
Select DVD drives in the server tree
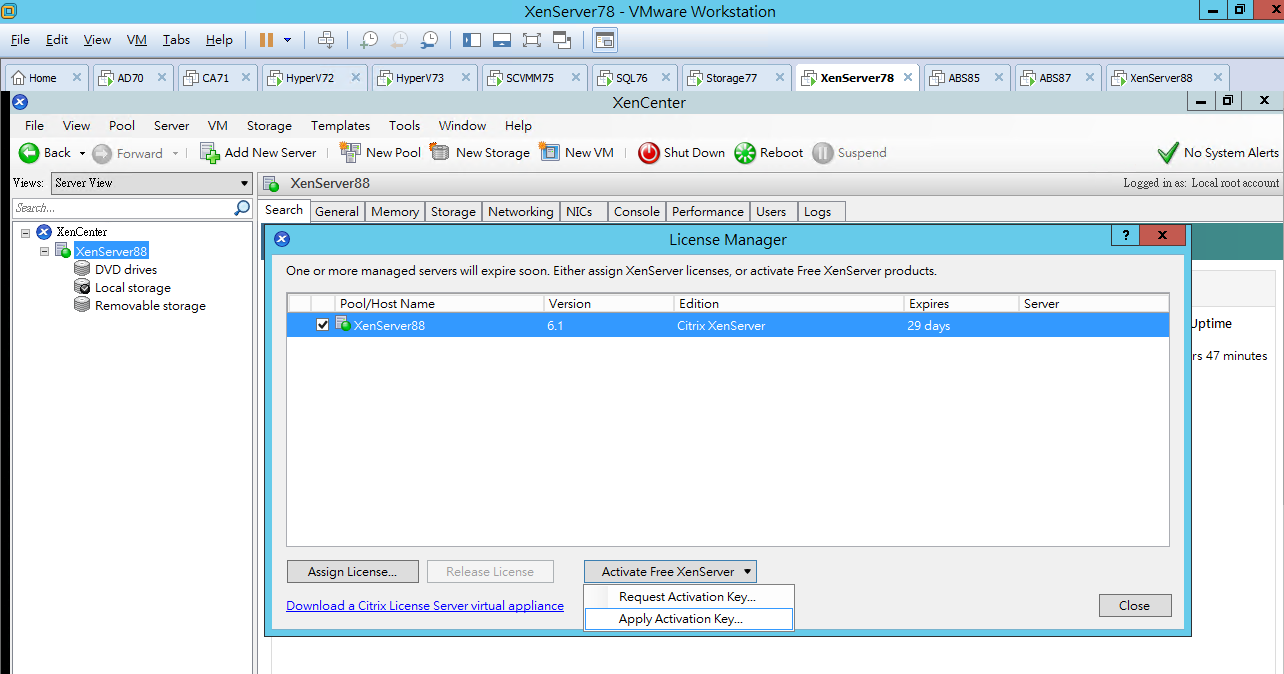click(x=126, y=270)
